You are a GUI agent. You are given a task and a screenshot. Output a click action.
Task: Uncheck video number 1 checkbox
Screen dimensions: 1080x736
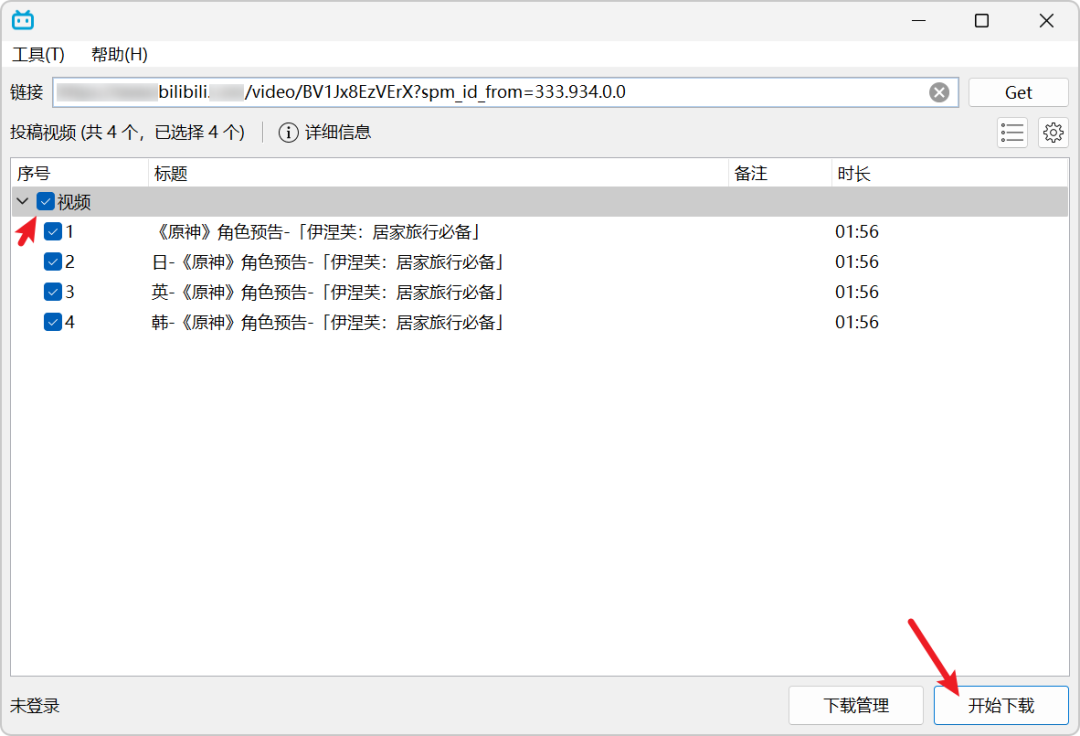53,231
